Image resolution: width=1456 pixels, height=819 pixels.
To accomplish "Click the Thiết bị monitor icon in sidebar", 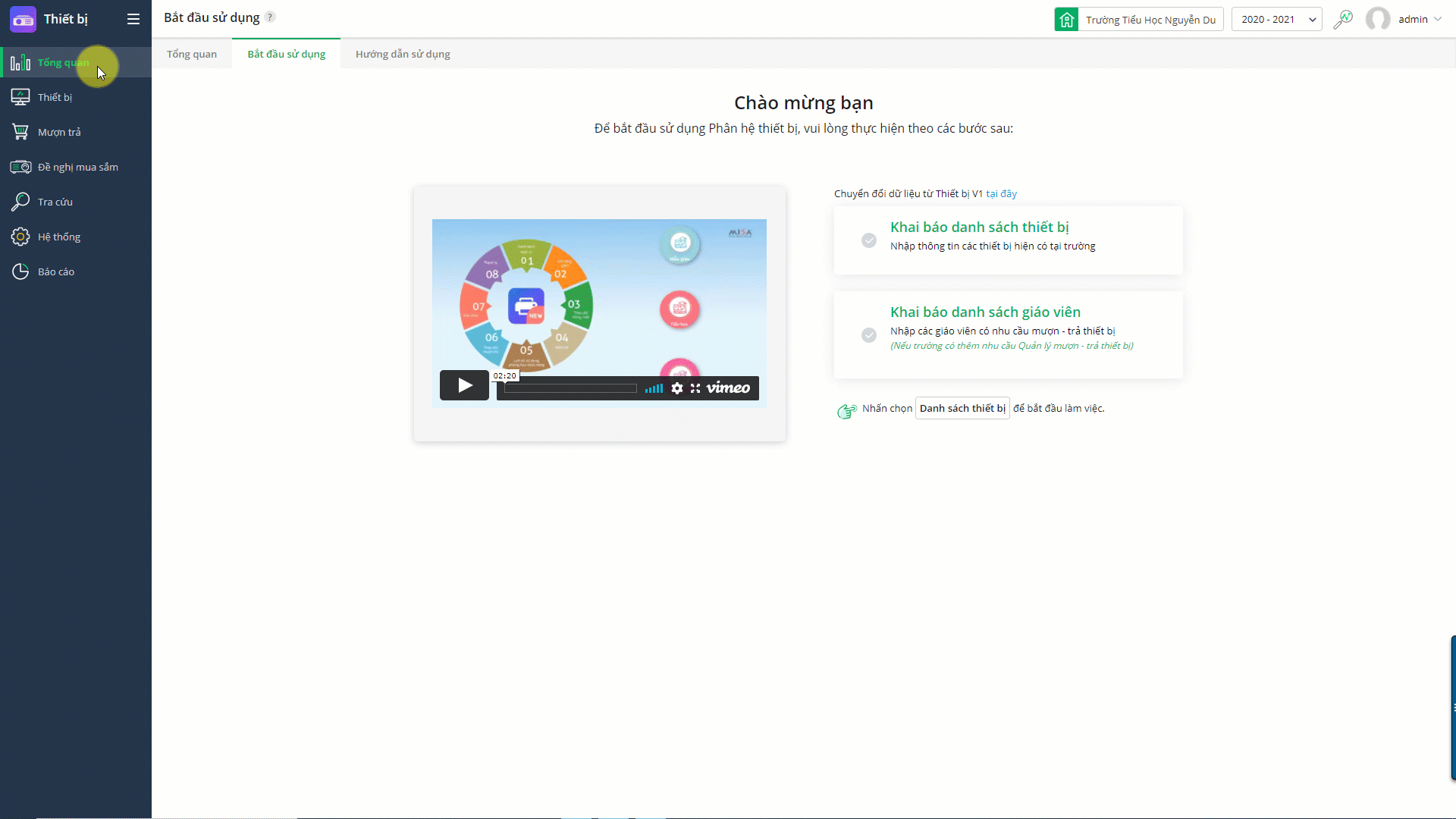I will point(20,97).
